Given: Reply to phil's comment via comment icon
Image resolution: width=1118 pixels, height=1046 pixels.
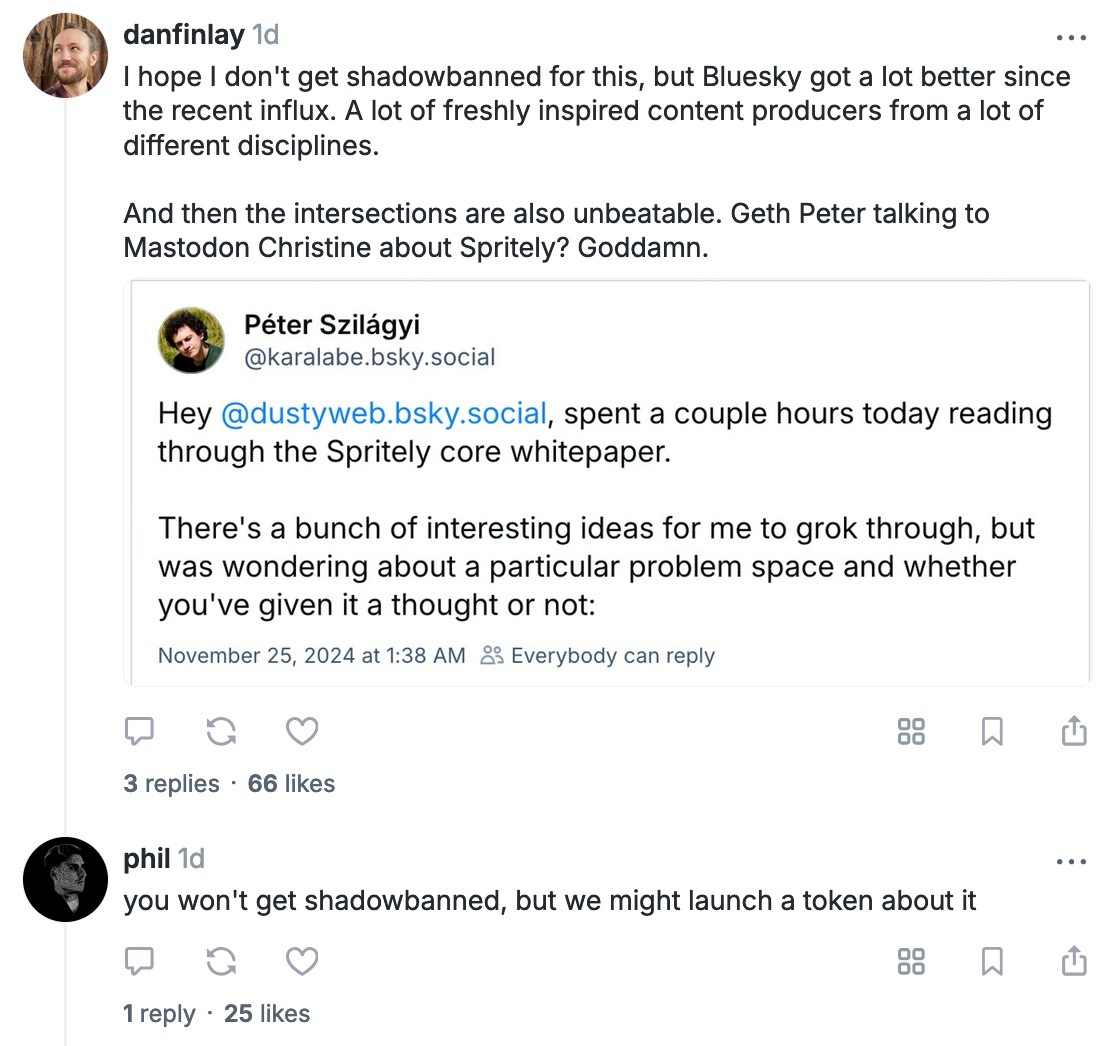Looking at the screenshot, I should 138,962.
